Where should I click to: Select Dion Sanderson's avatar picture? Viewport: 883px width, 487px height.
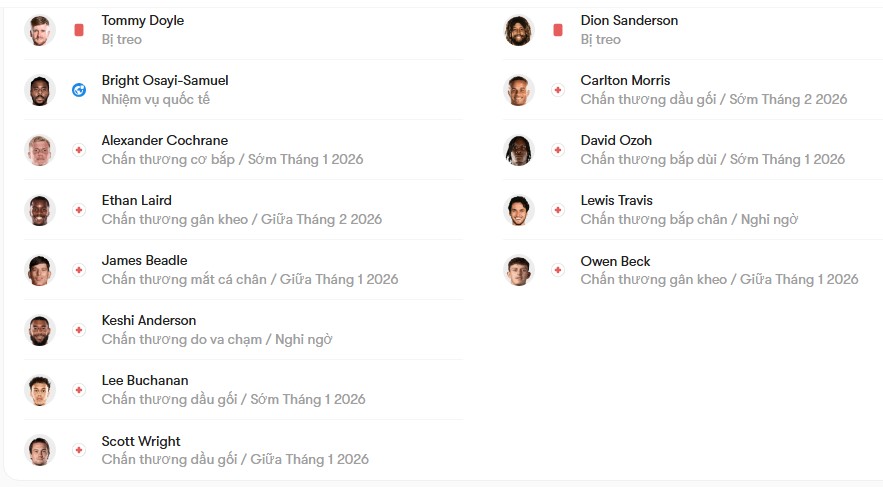(x=519, y=30)
